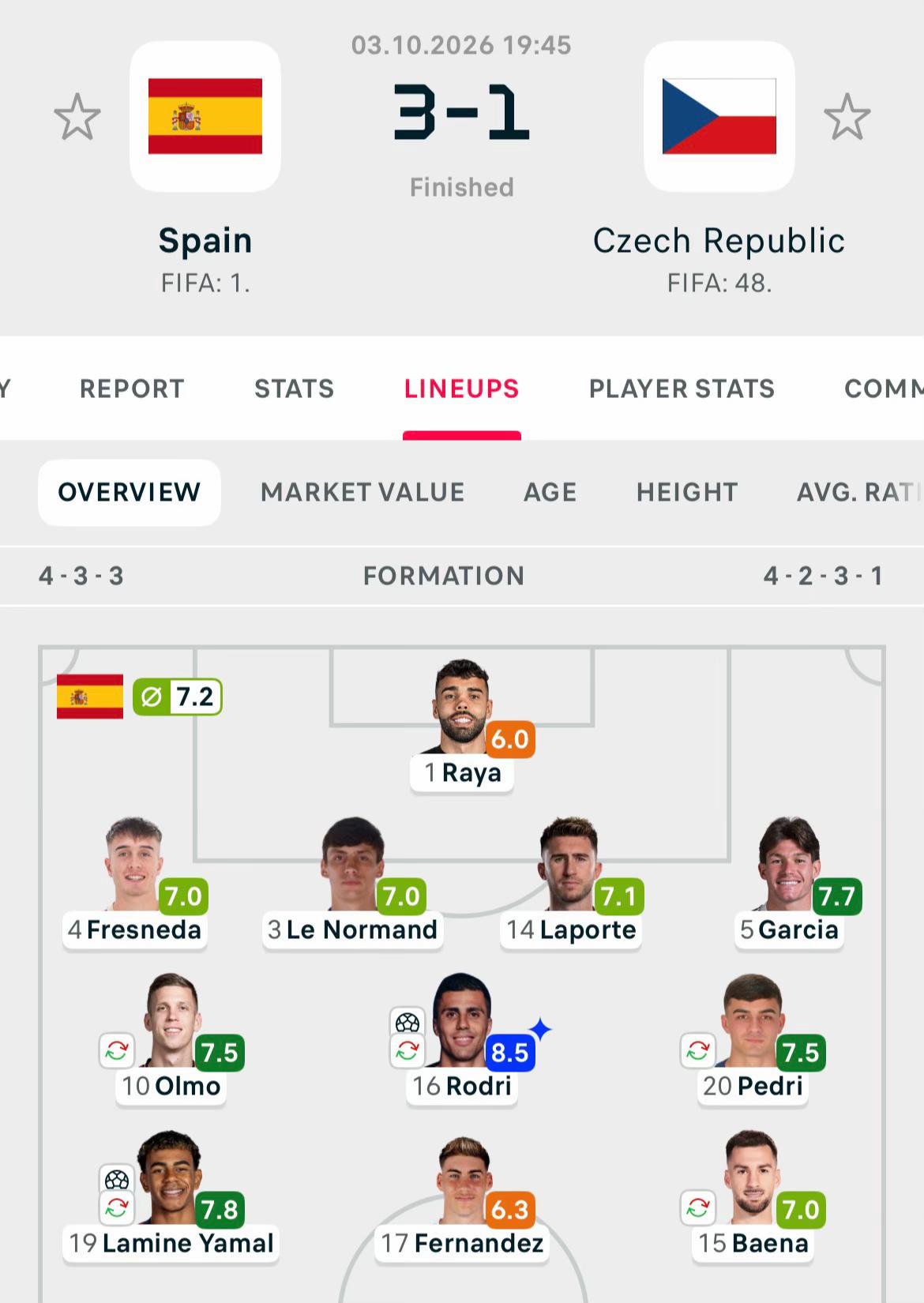The height and width of the screenshot is (1303, 924).
Task: Open the PLAYER STATS tab
Action: click(x=682, y=389)
